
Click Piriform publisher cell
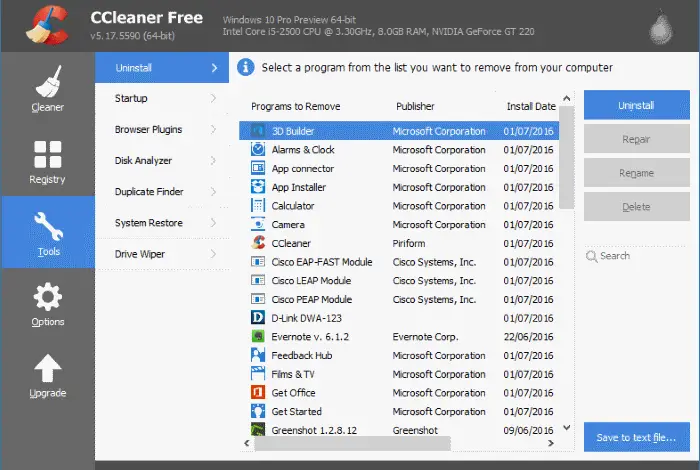tap(409, 243)
